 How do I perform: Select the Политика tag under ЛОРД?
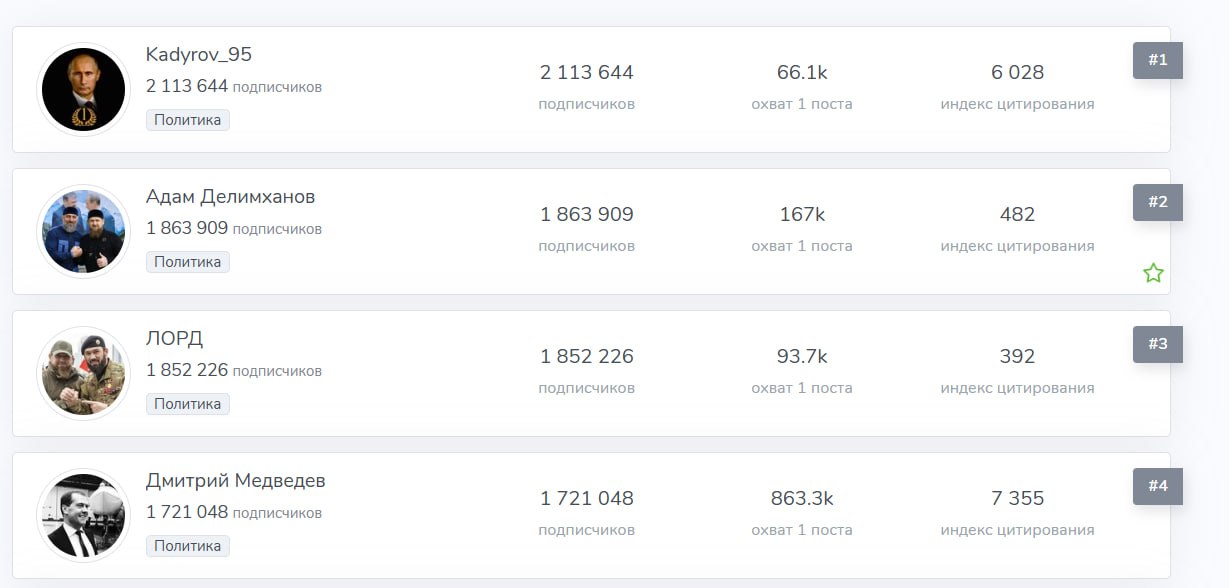pos(188,404)
